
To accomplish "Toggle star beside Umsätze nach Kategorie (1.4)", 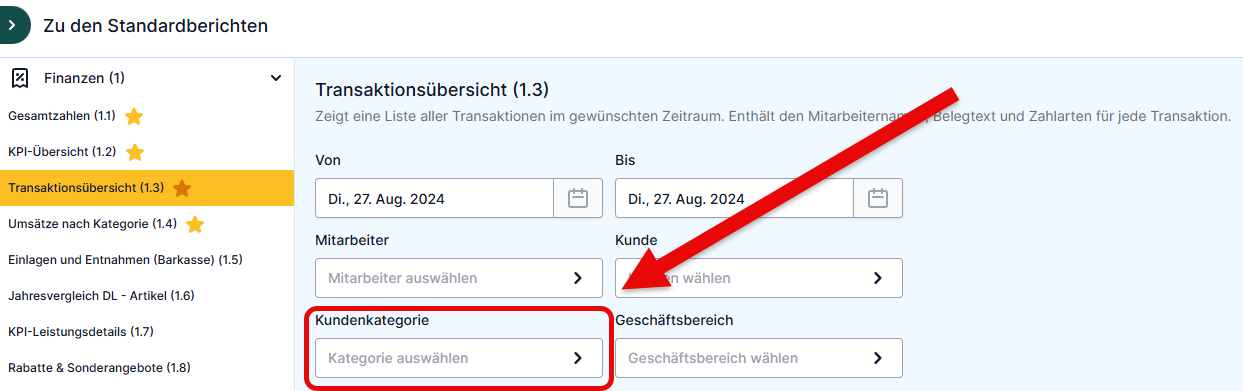I will [x=195, y=224].
